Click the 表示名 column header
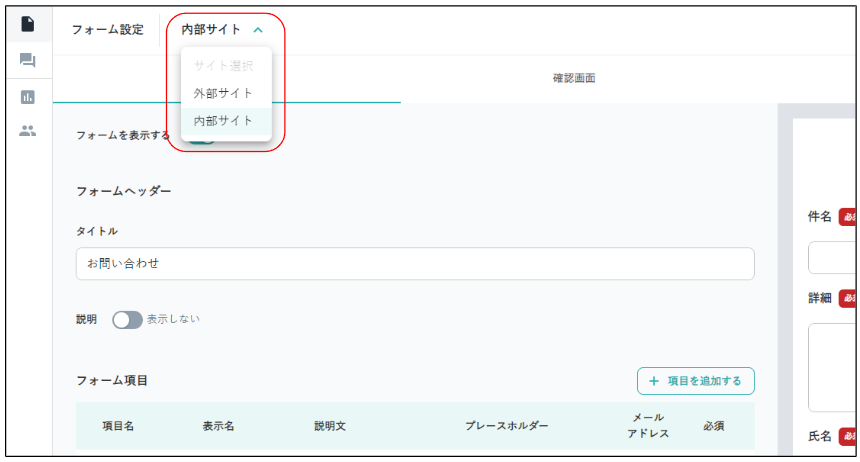The height and width of the screenshot is (462, 860). click(218, 426)
